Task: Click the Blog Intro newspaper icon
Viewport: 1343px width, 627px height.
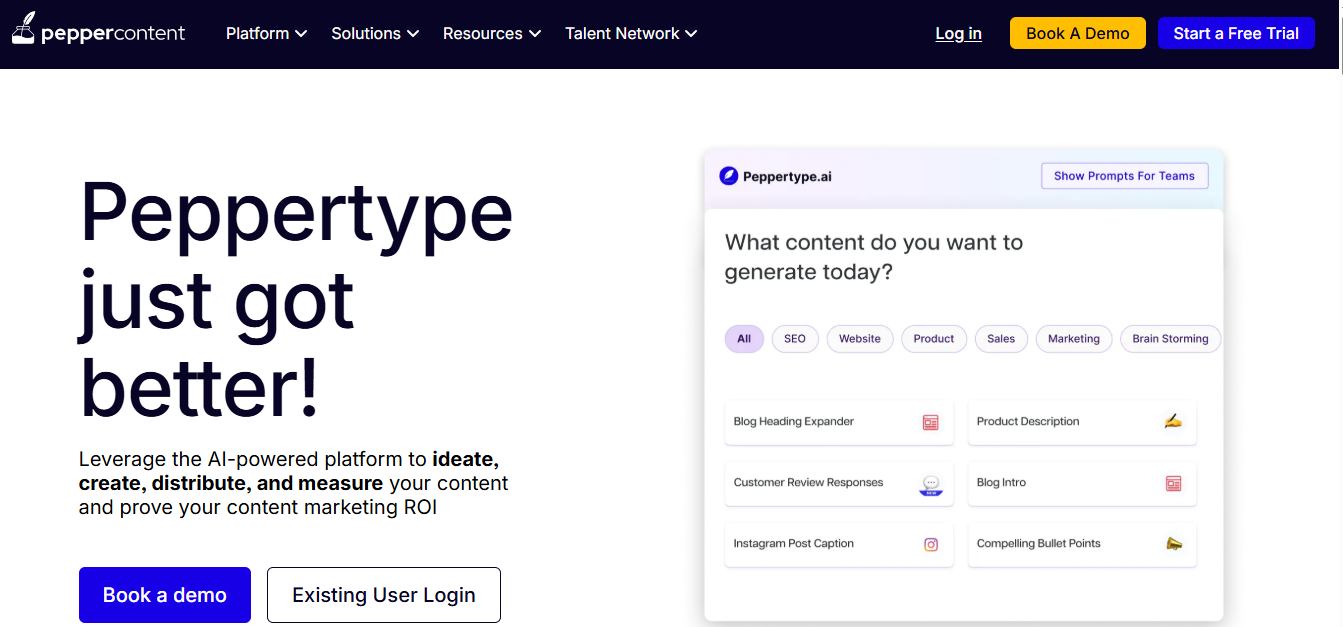Action: pyautogui.click(x=1173, y=483)
